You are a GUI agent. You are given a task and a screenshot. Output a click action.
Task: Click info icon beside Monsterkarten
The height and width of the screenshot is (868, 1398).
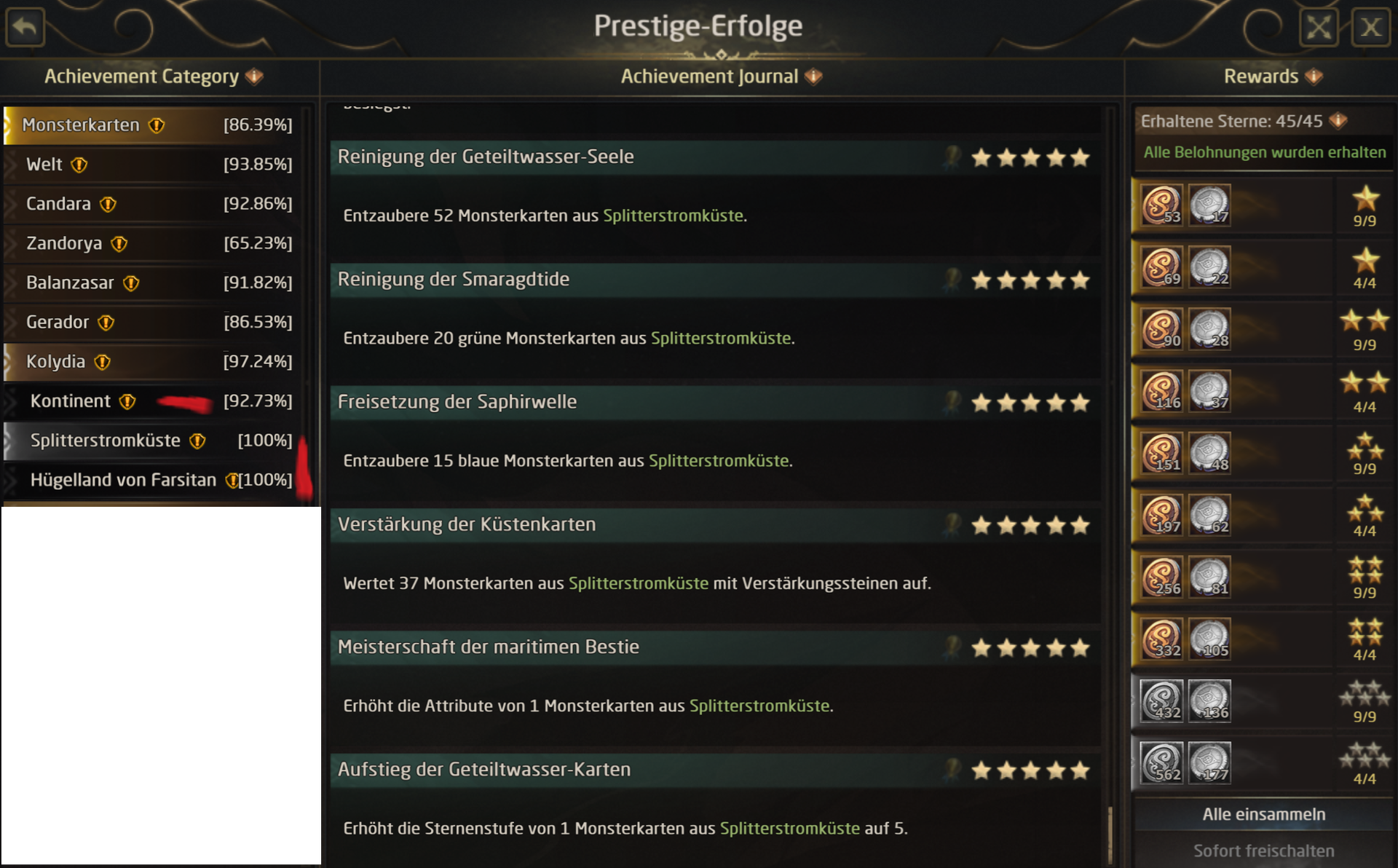157,125
